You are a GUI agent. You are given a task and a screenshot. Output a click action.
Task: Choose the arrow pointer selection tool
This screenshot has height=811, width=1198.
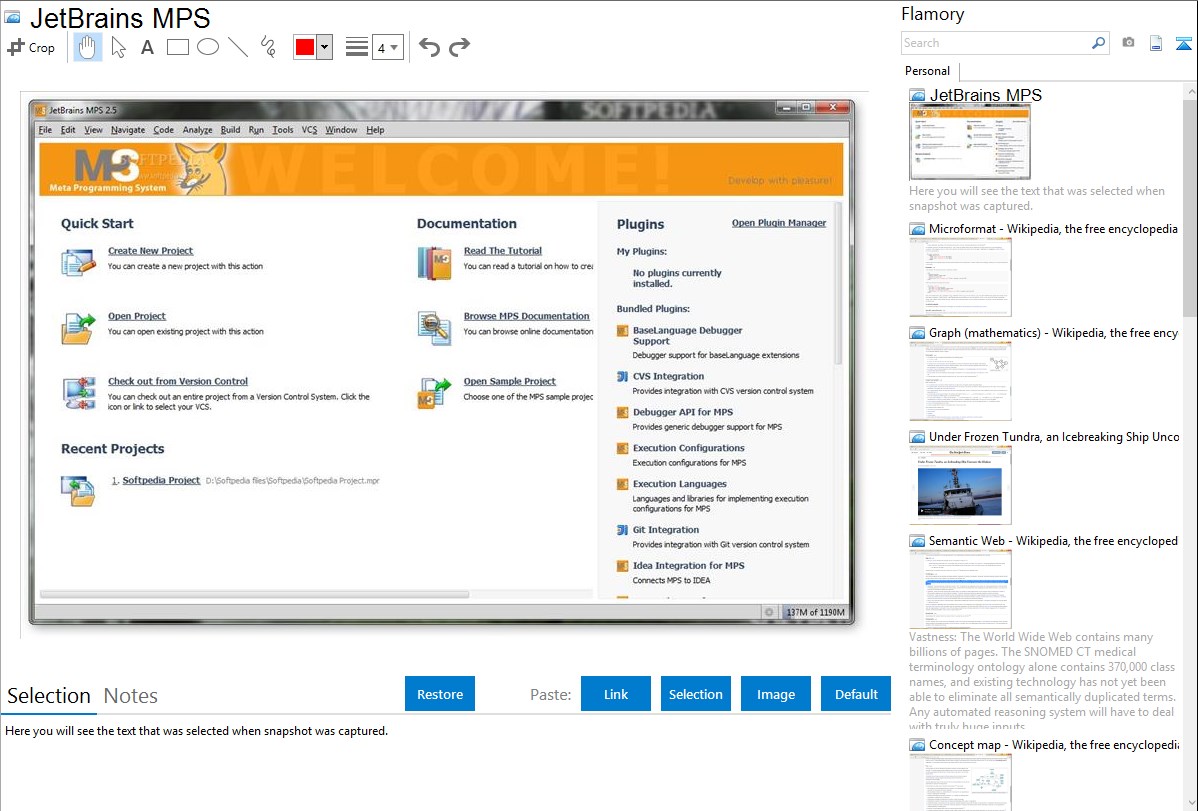(x=118, y=47)
